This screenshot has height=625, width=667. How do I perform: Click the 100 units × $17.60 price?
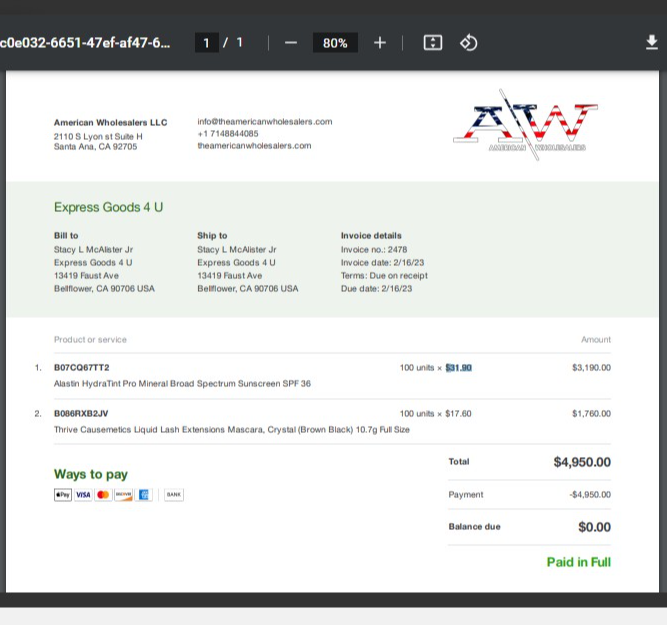[435, 414]
